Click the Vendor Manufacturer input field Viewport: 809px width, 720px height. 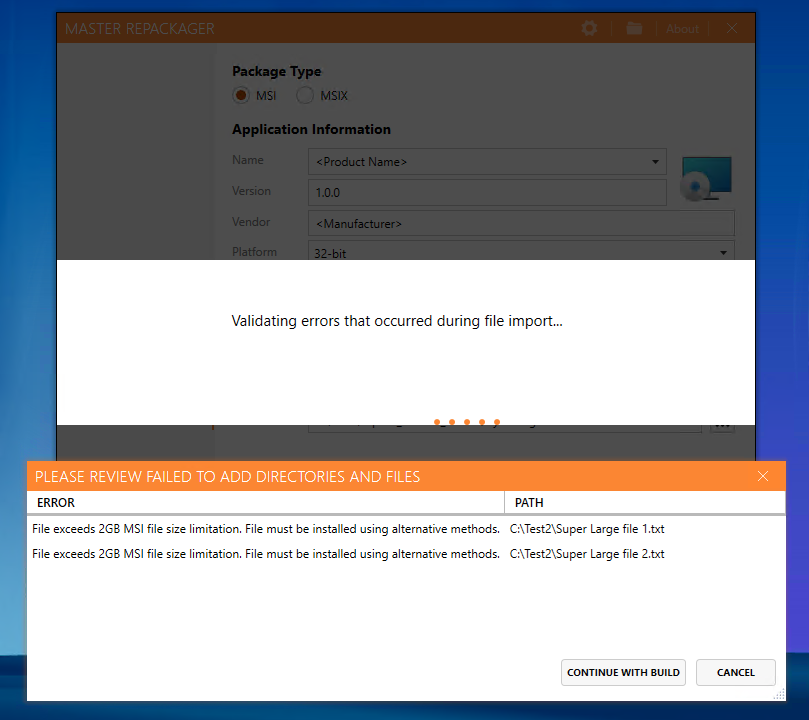[x=521, y=223]
